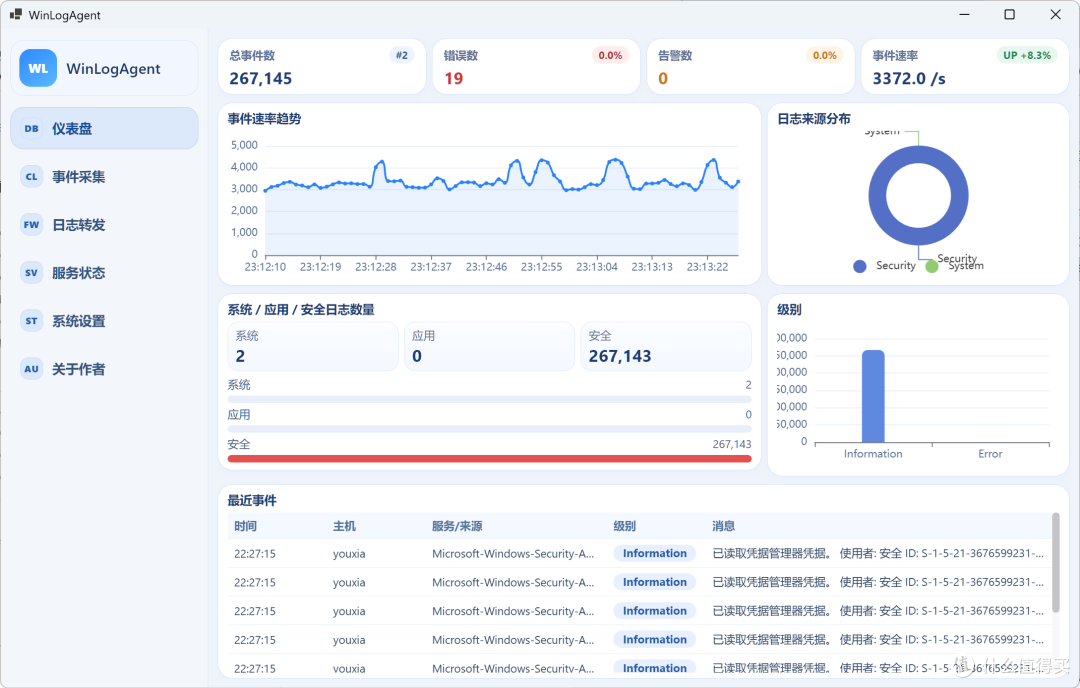Image resolution: width=1080 pixels, height=688 pixels.
Task: Click the 消息 column header
Action: (723, 526)
